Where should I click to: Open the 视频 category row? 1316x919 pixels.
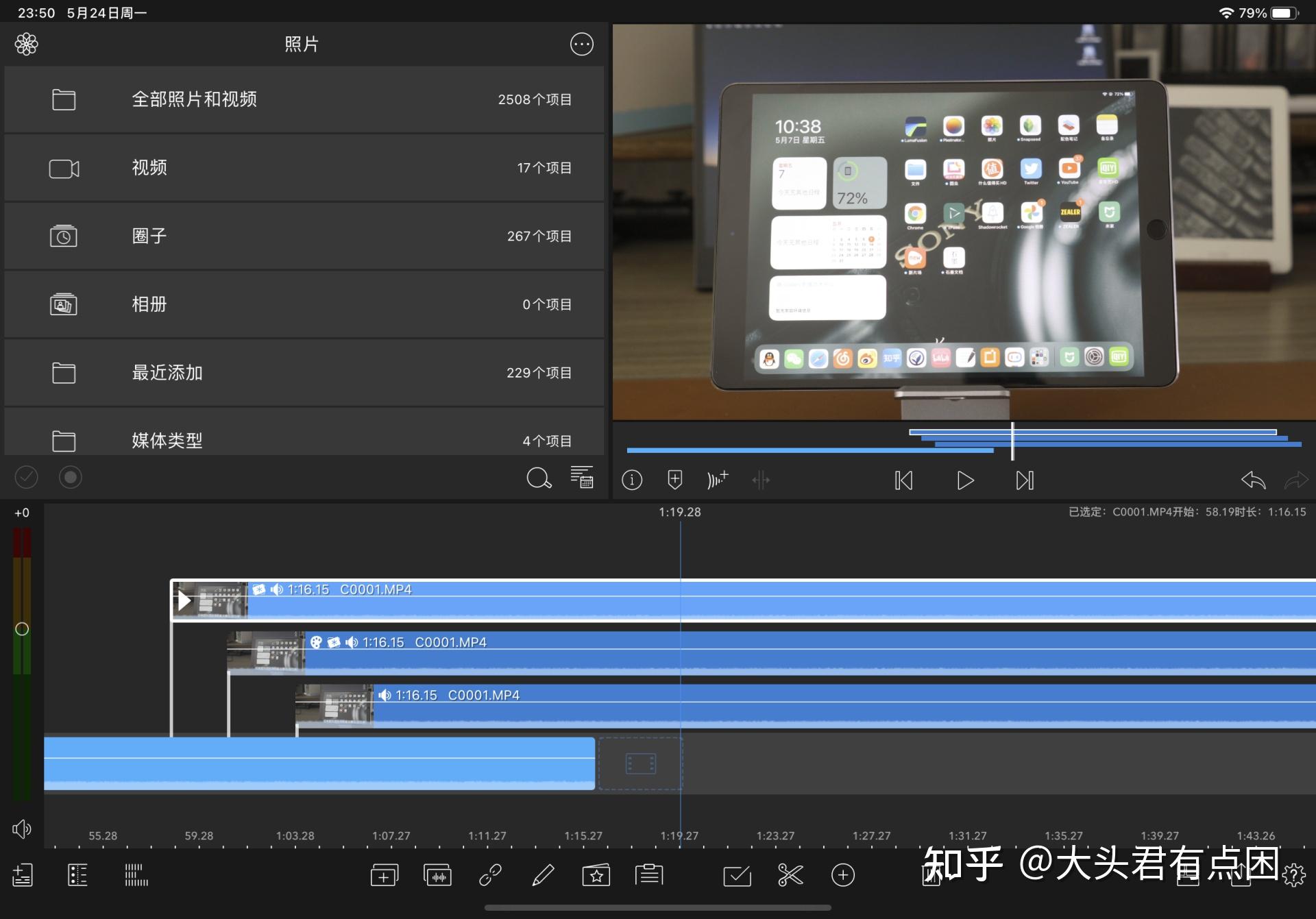304,168
